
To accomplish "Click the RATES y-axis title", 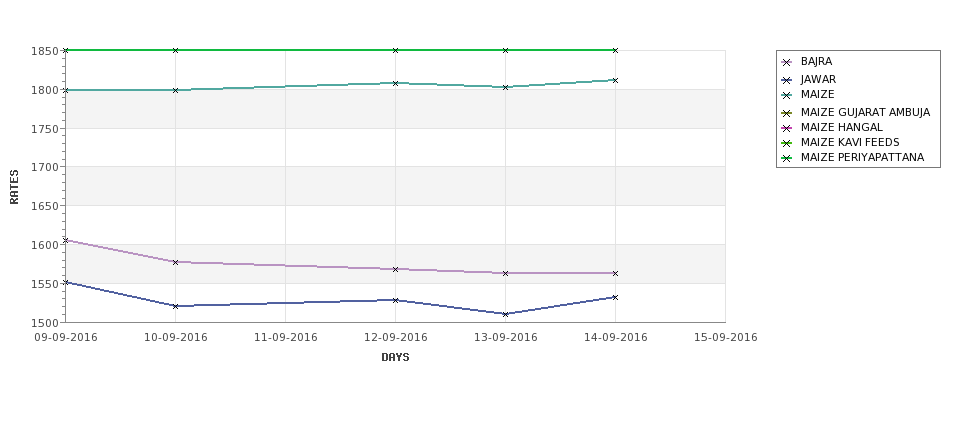I will 15,187.
